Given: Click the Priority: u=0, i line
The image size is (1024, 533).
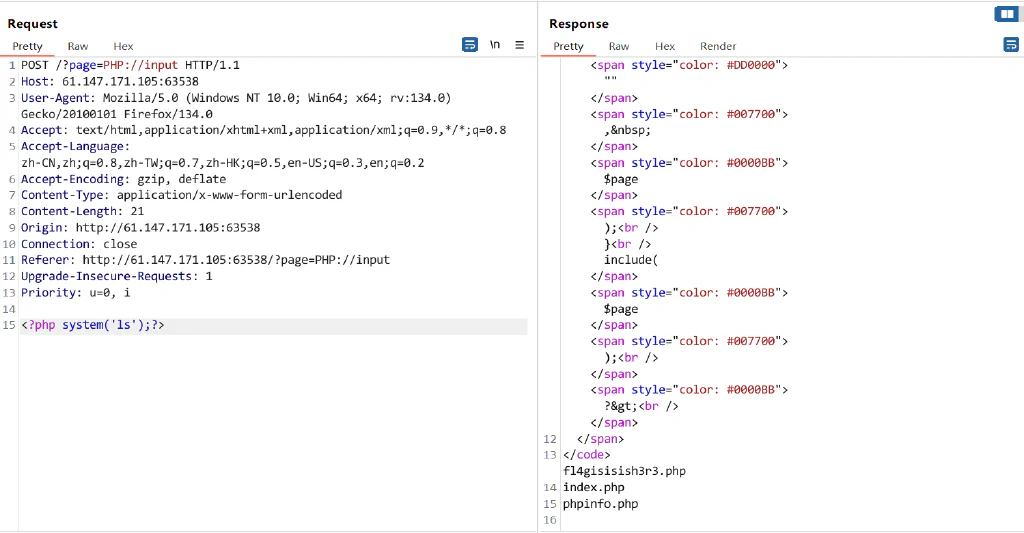Looking at the screenshot, I should (x=76, y=292).
